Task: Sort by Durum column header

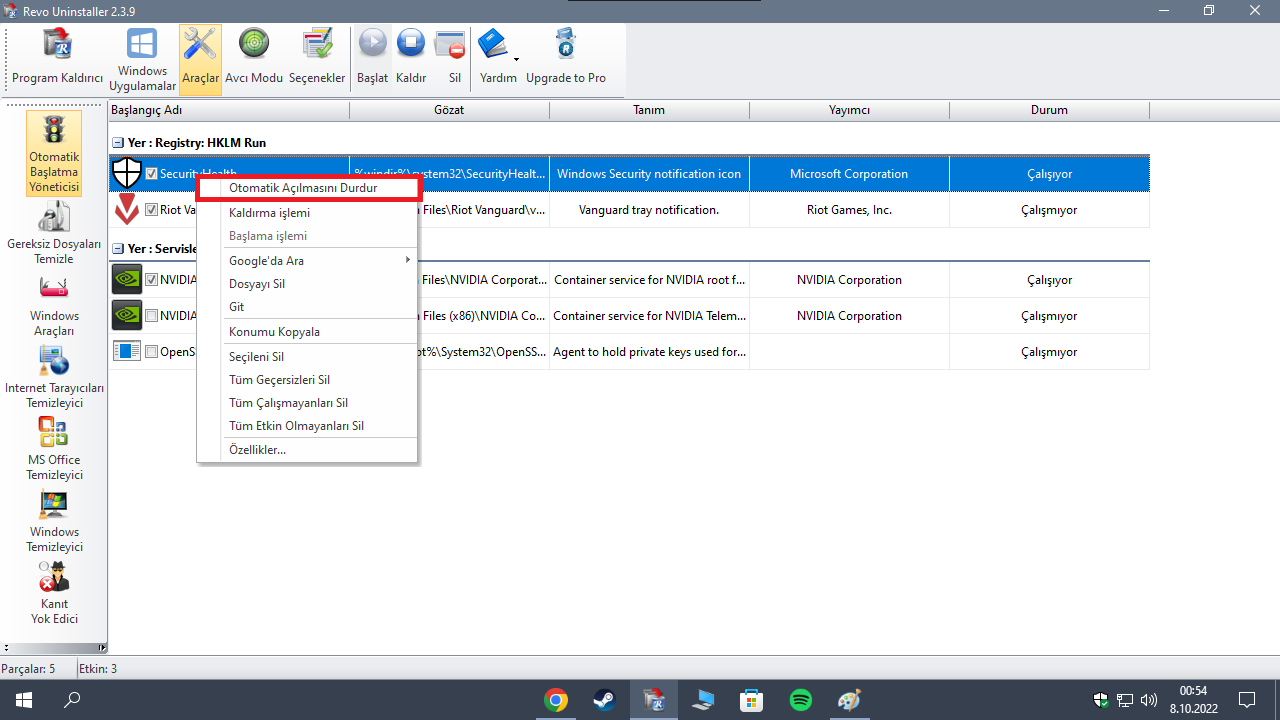Action: pyautogui.click(x=1049, y=110)
